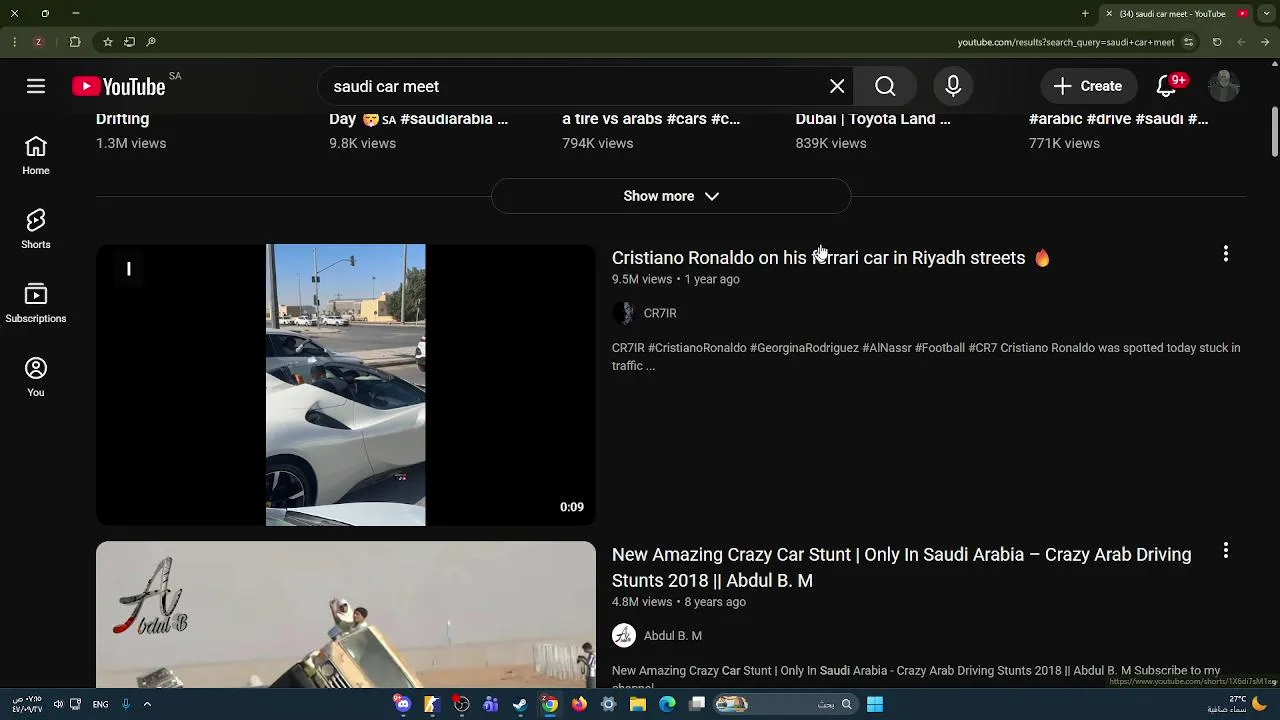Open Abdul B. M channel avatar
Viewport: 1280px width, 720px height.
(624, 635)
